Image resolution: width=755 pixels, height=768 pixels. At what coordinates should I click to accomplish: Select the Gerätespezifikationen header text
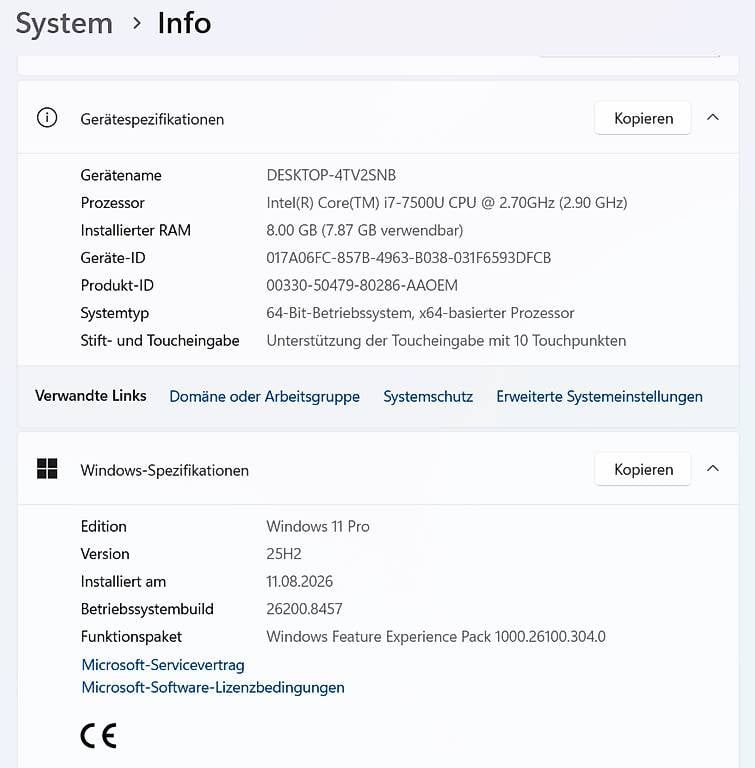pos(152,120)
